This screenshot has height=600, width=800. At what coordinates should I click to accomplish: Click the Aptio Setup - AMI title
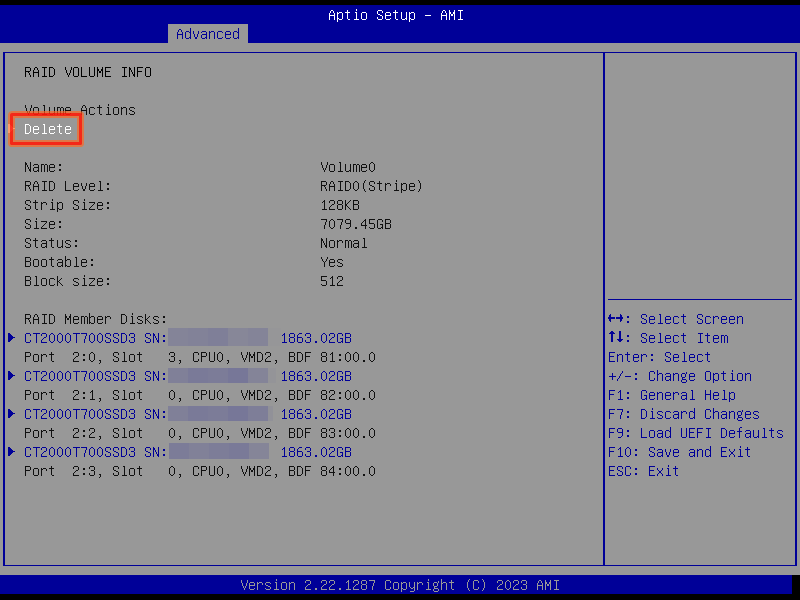tap(396, 15)
